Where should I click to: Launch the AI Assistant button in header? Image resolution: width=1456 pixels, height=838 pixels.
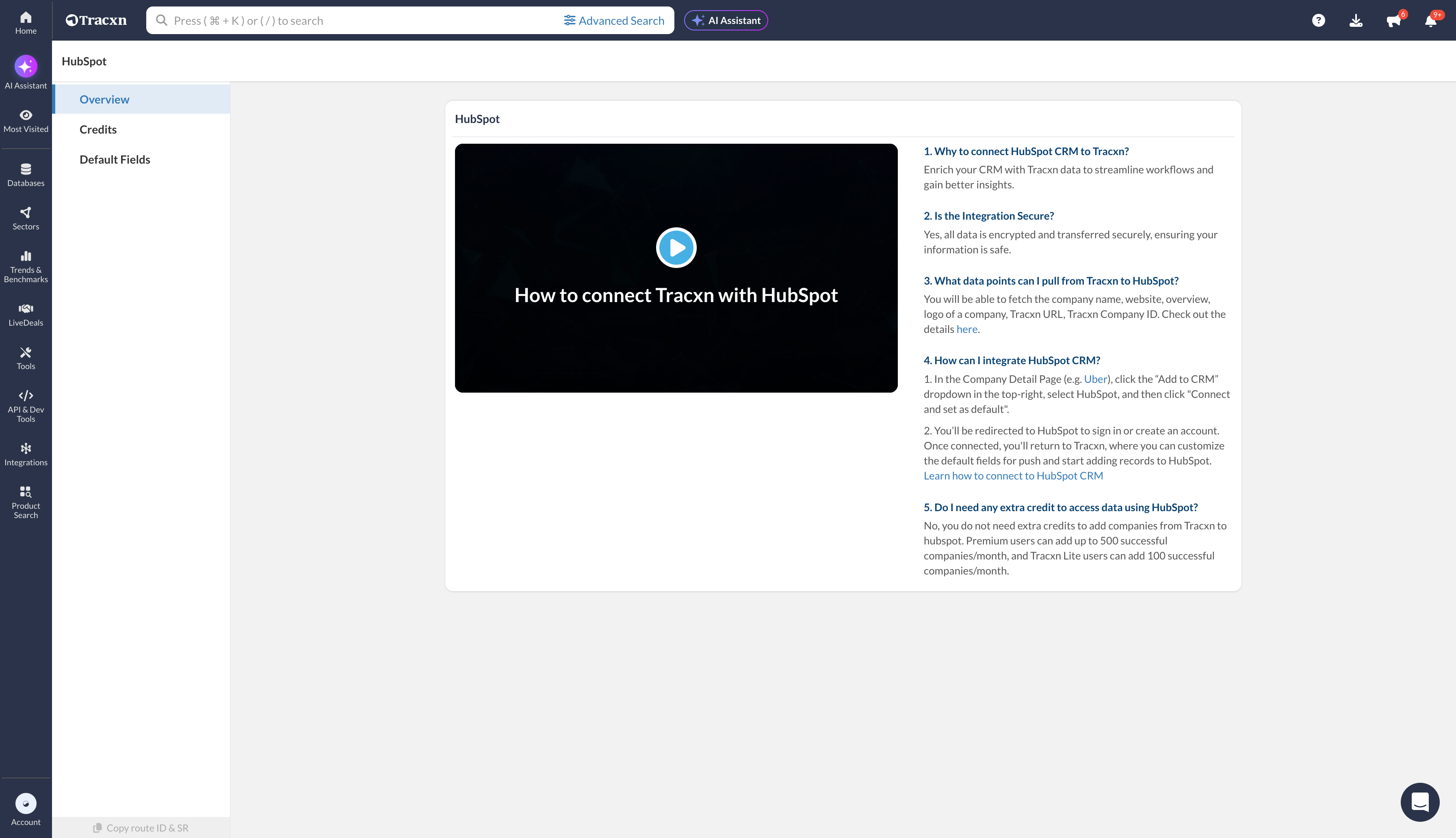coord(726,20)
